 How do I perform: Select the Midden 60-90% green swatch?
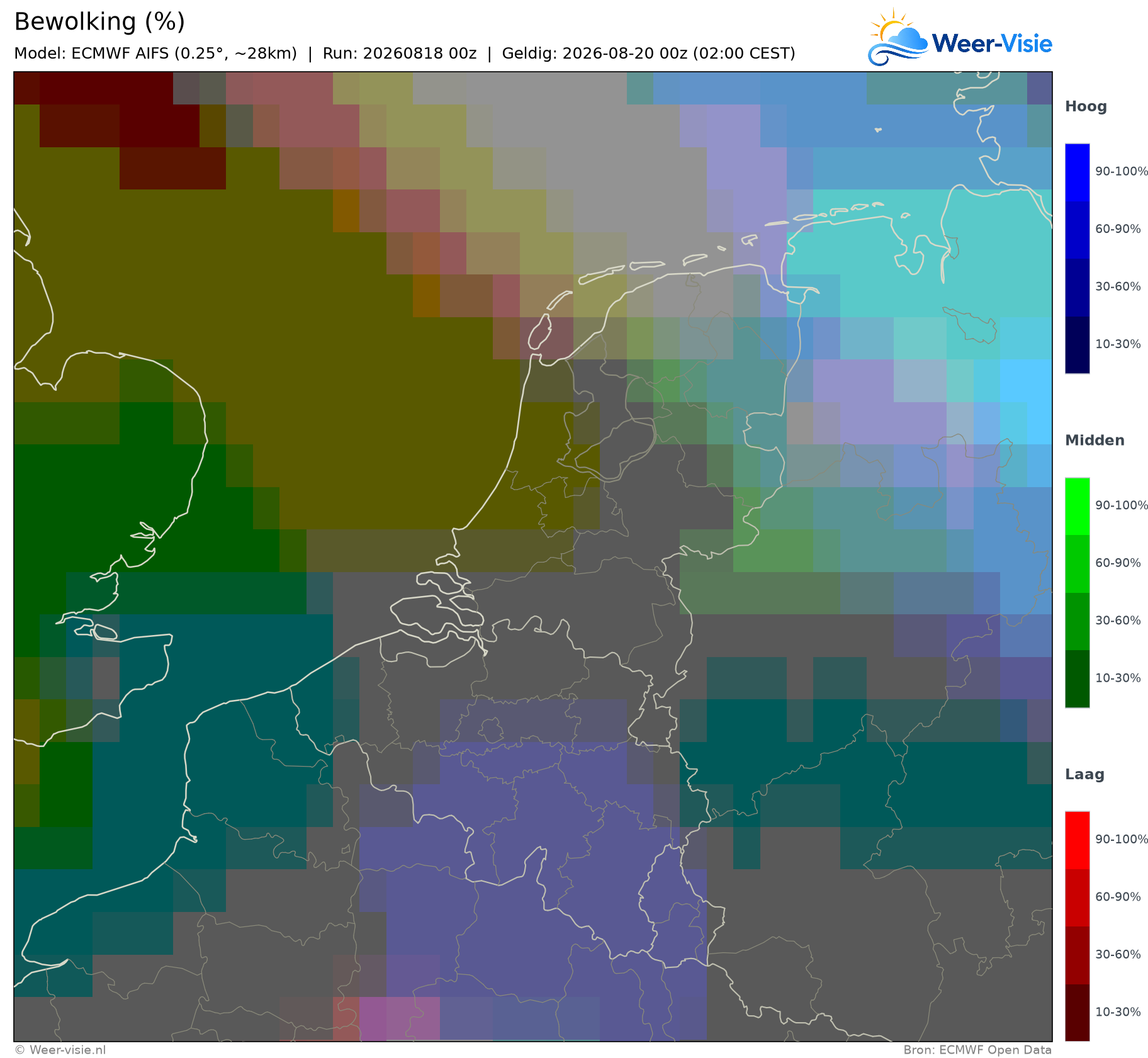pos(1077,564)
